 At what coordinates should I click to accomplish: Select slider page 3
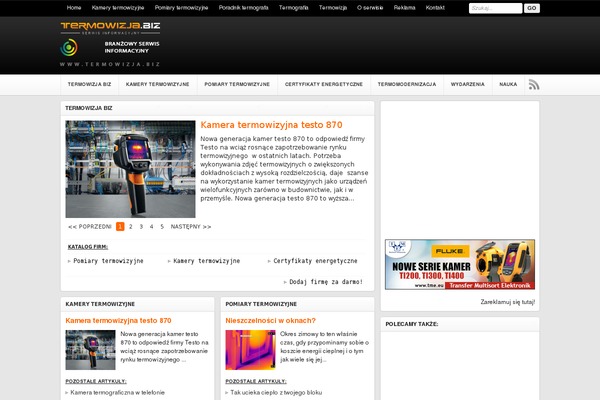tap(141, 227)
